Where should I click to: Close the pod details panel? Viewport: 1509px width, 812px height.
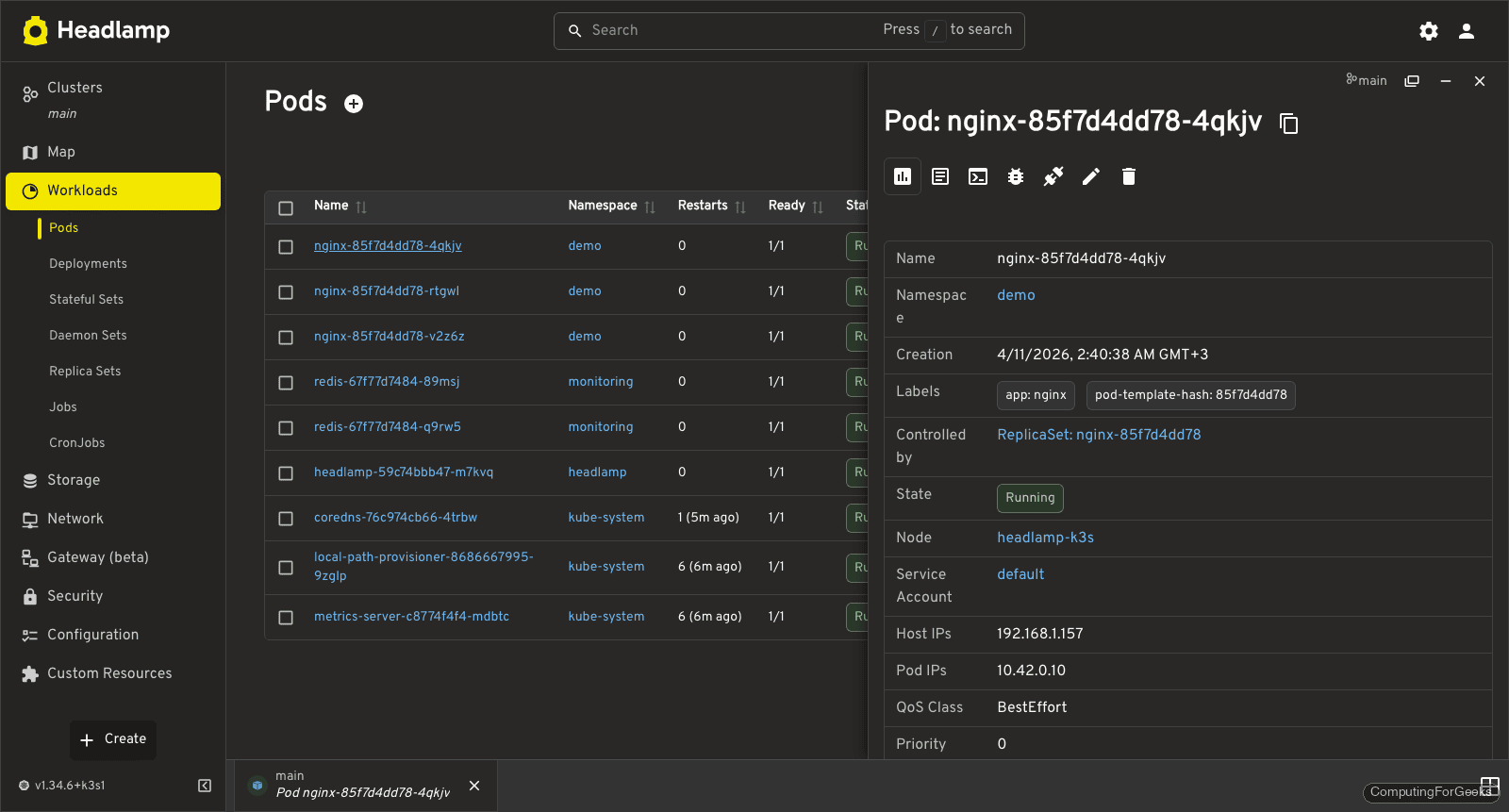[x=1480, y=81]
